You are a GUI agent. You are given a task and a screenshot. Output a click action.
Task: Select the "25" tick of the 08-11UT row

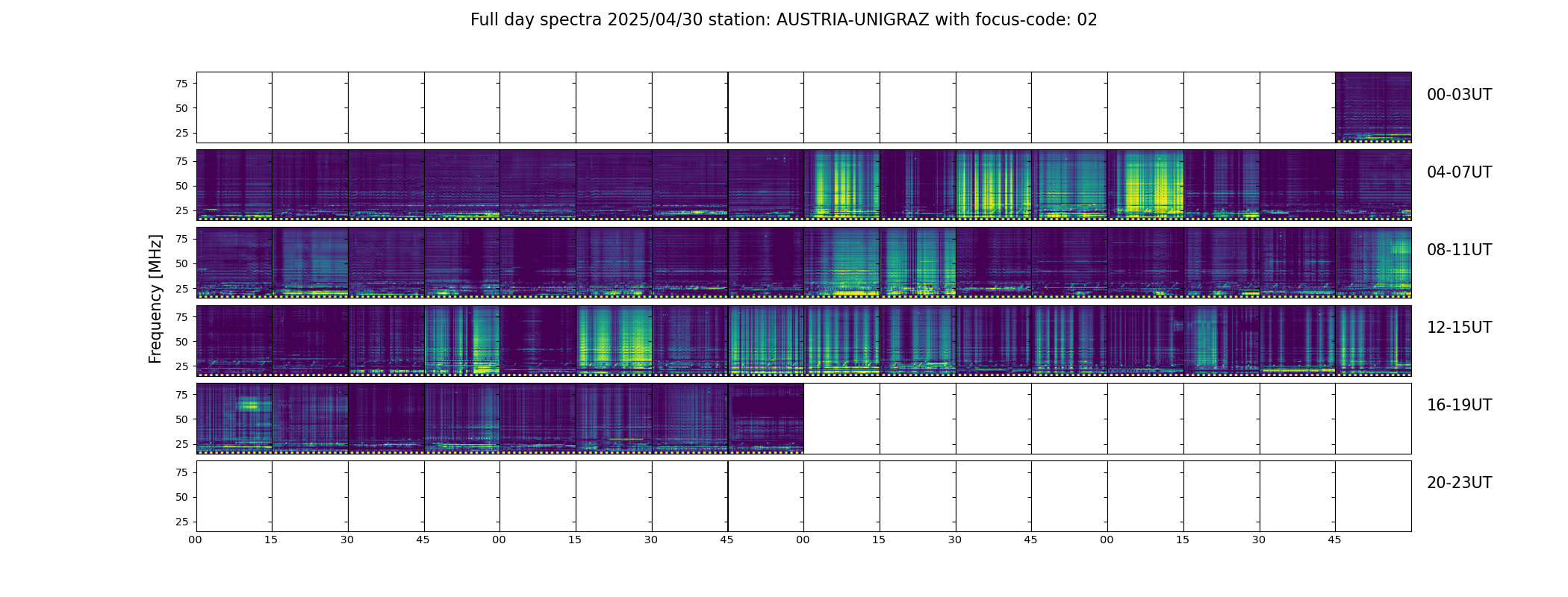click(181, 288)
